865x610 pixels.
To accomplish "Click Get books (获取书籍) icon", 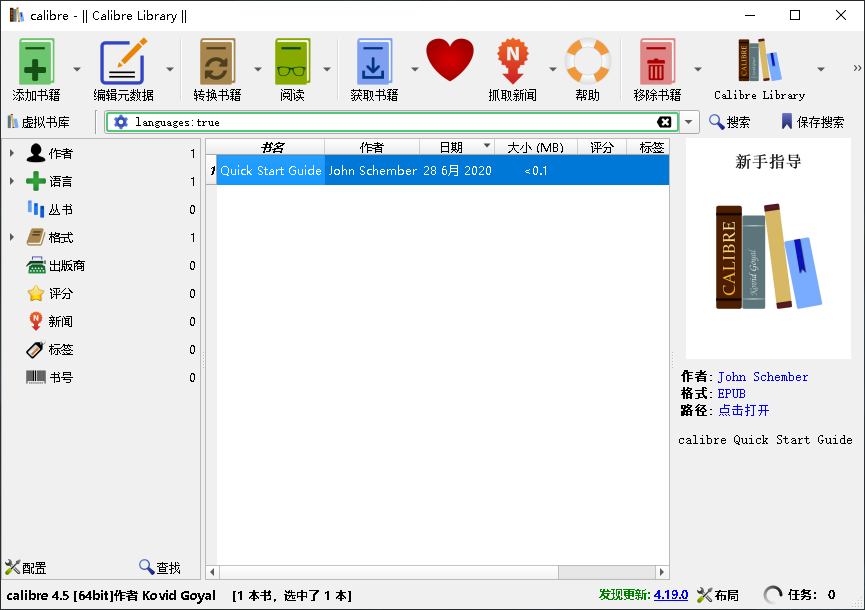I will (374, 61).
